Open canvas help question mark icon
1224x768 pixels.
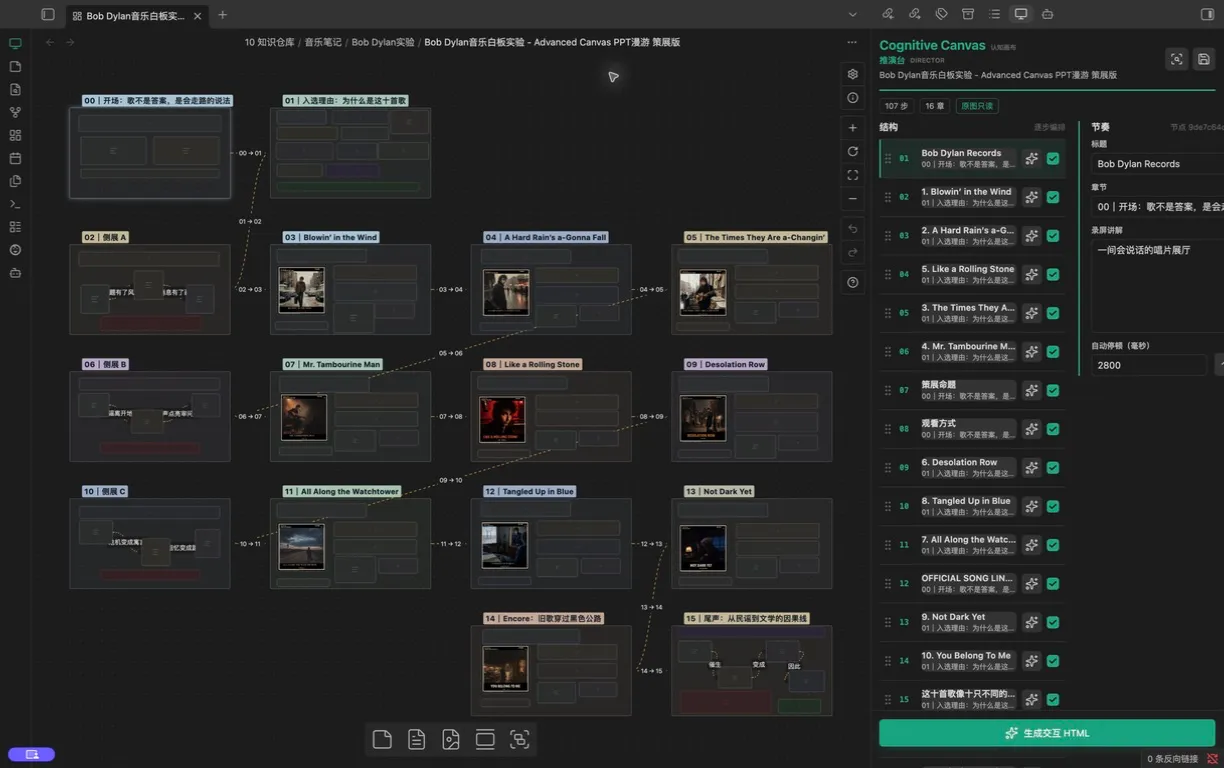pyautogui.click(x=852, y=283)
